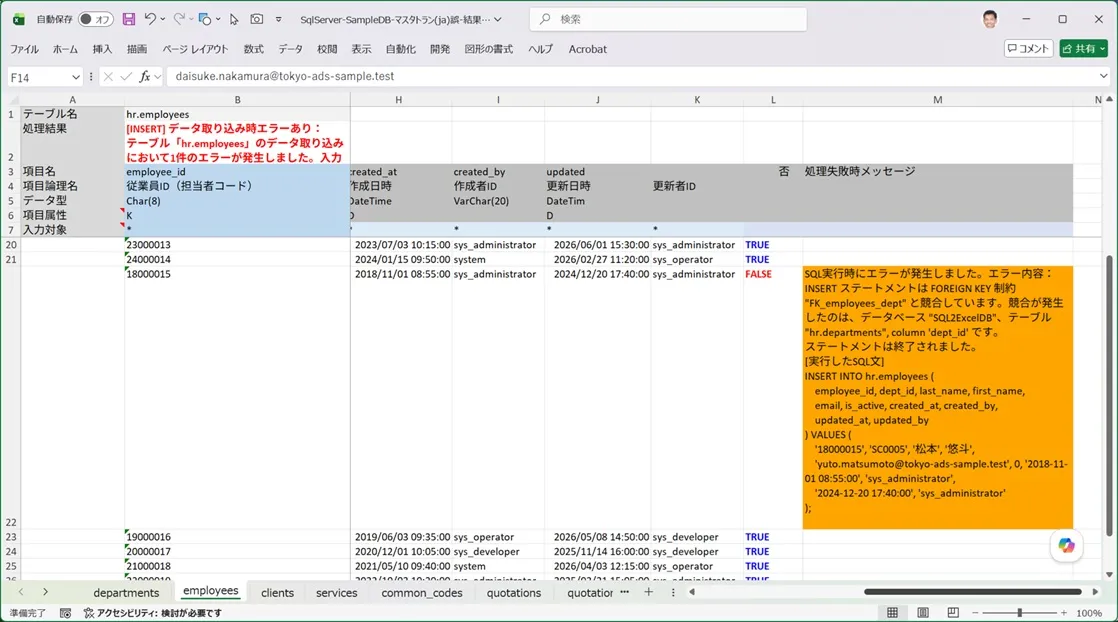Undo the last action
Viewport: 1118px width, 622px height.
150,19
